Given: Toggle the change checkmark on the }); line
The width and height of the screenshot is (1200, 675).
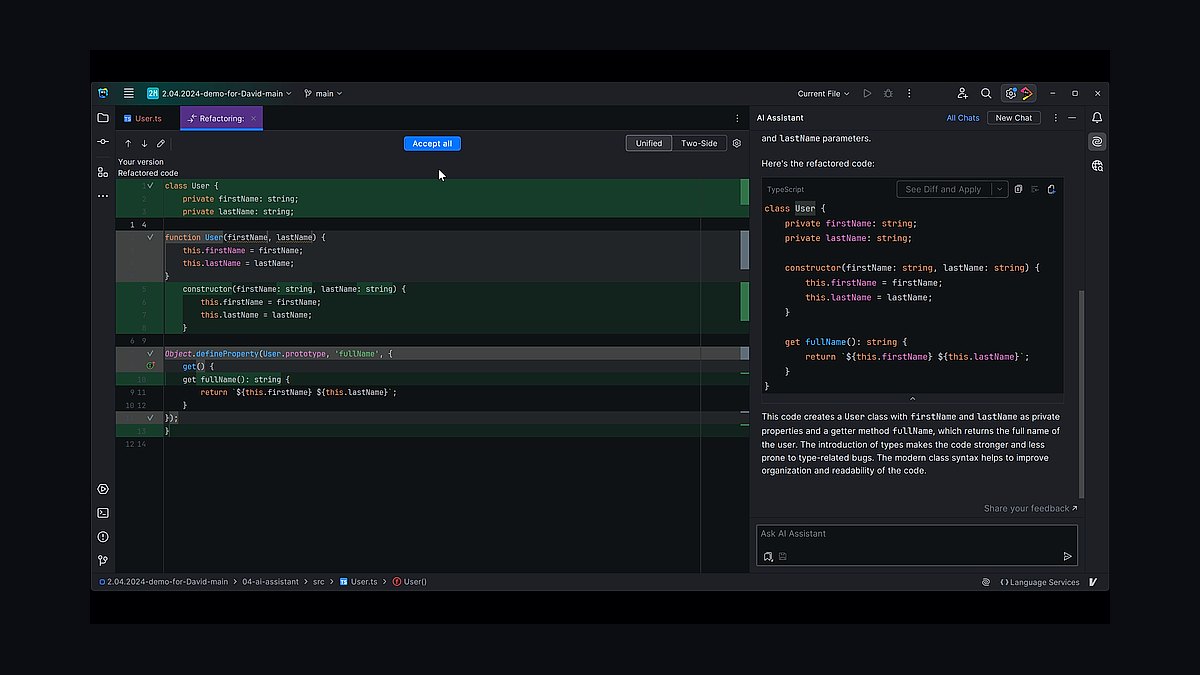Looking at the screenshot, I should tap(150, 417).
